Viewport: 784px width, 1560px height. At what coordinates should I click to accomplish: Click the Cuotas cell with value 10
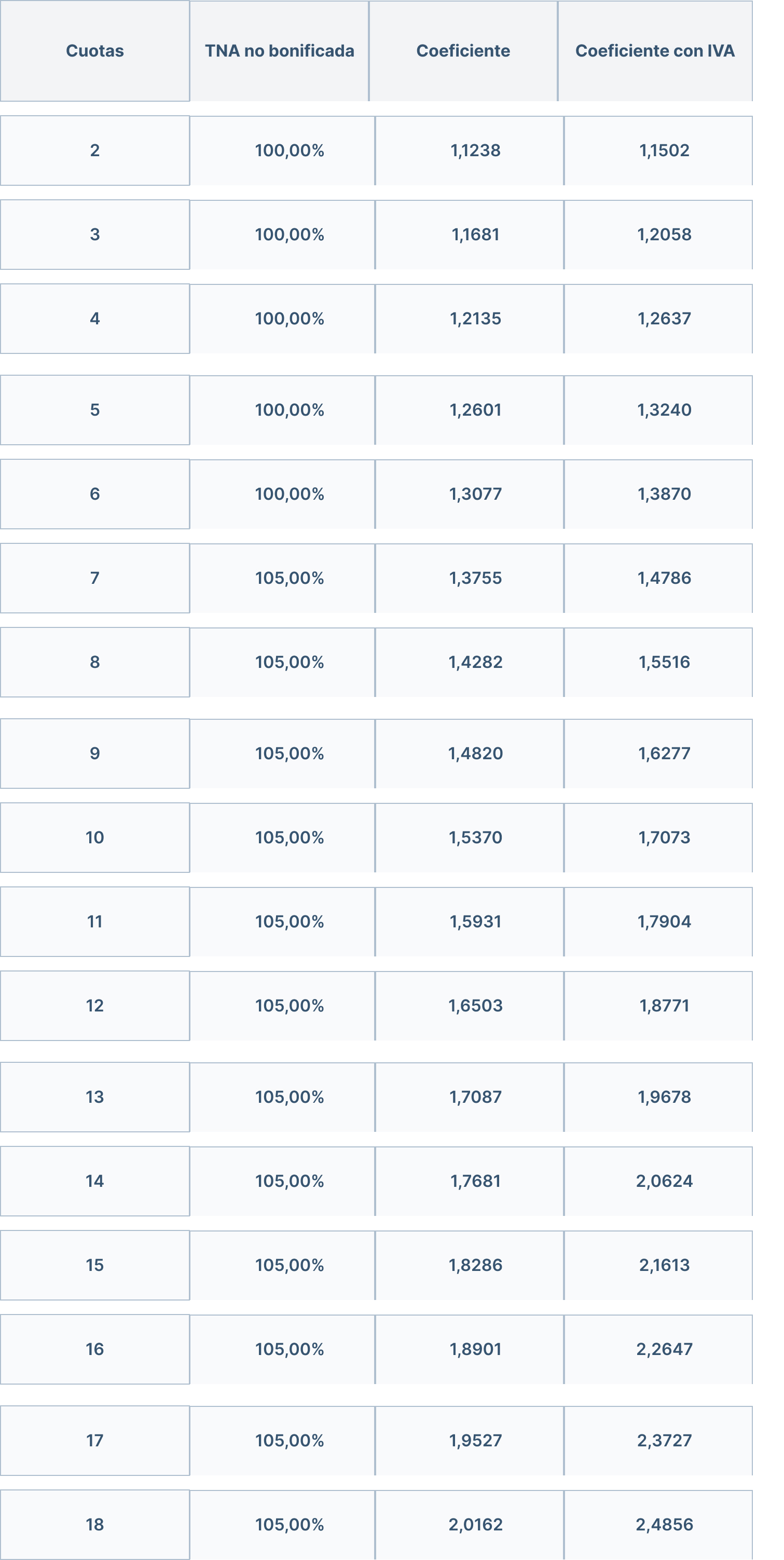(94, 838)
